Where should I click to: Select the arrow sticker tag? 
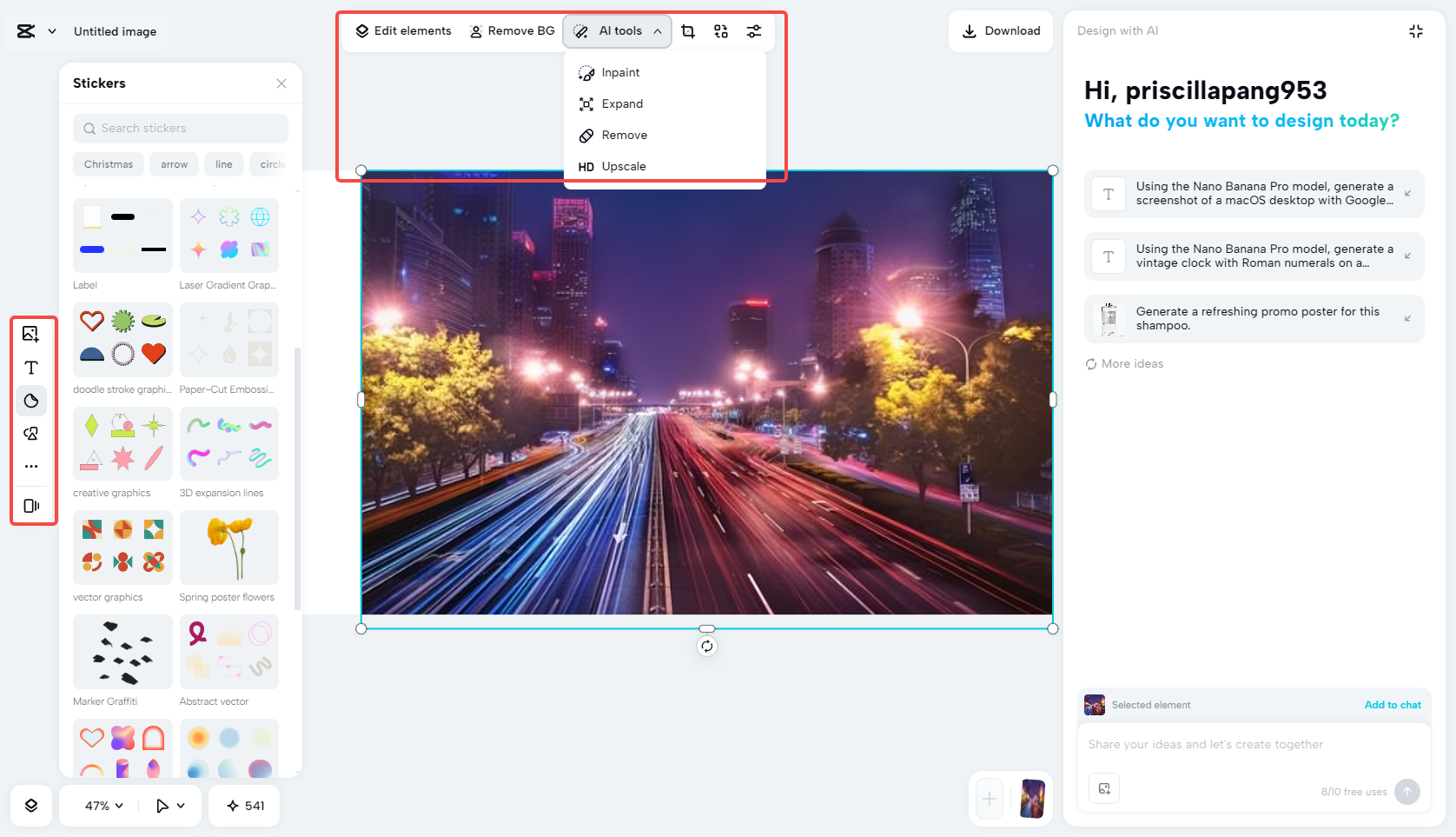tap(174, 164)
